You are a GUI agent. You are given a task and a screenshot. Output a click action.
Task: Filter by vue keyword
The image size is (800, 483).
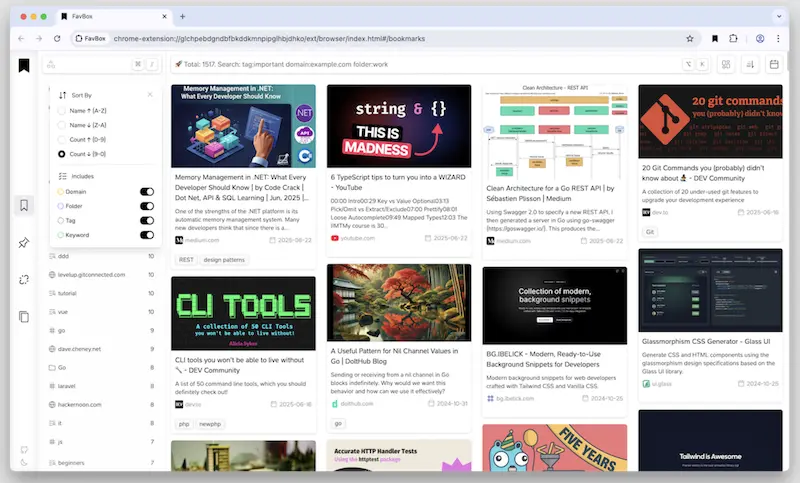(x=102, y=312)
